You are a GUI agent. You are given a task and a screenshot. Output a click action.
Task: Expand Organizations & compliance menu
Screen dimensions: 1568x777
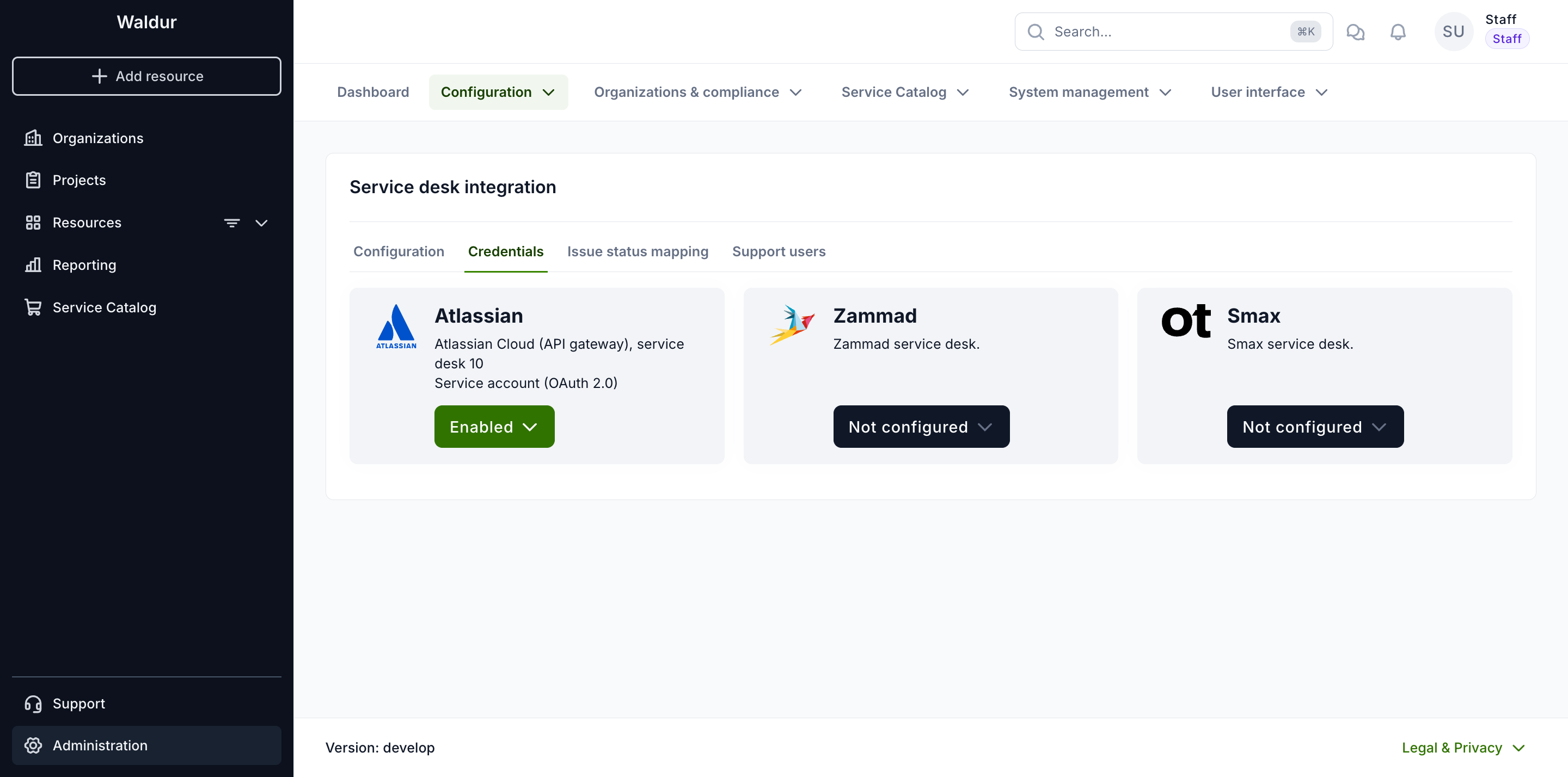(697, 92)
